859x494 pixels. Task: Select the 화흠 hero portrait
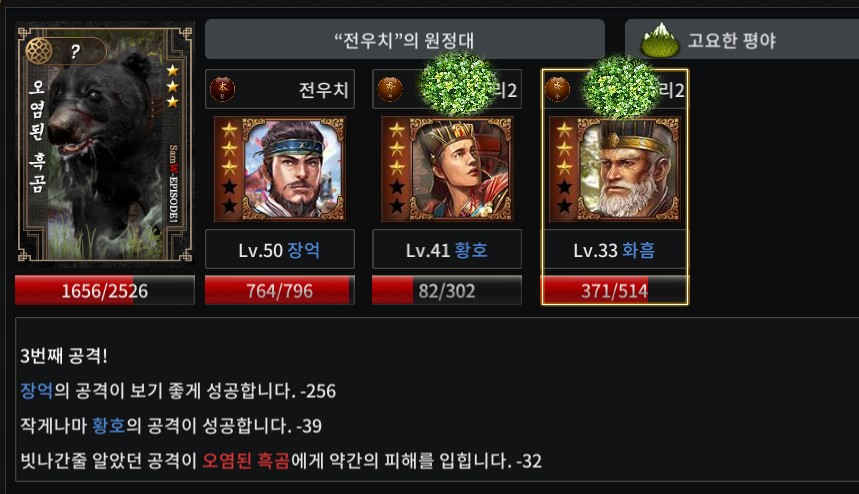point(615,169)
